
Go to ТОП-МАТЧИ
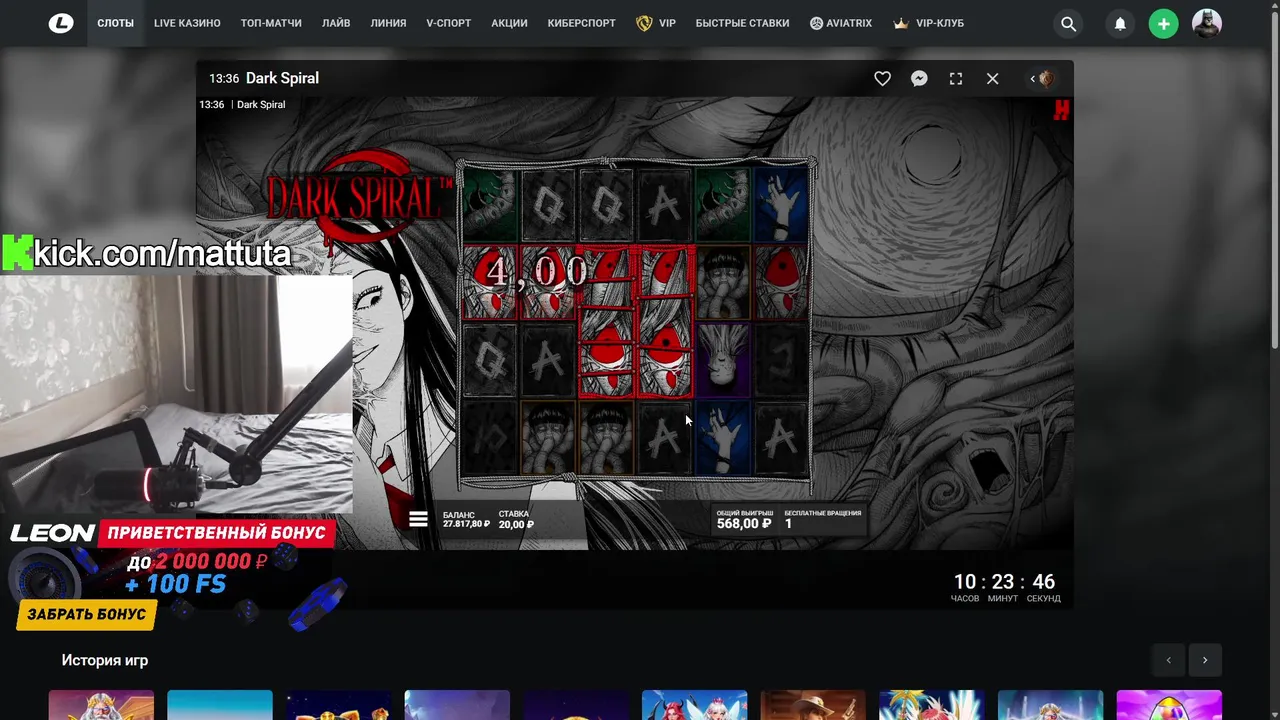click(x=271, y=23)
